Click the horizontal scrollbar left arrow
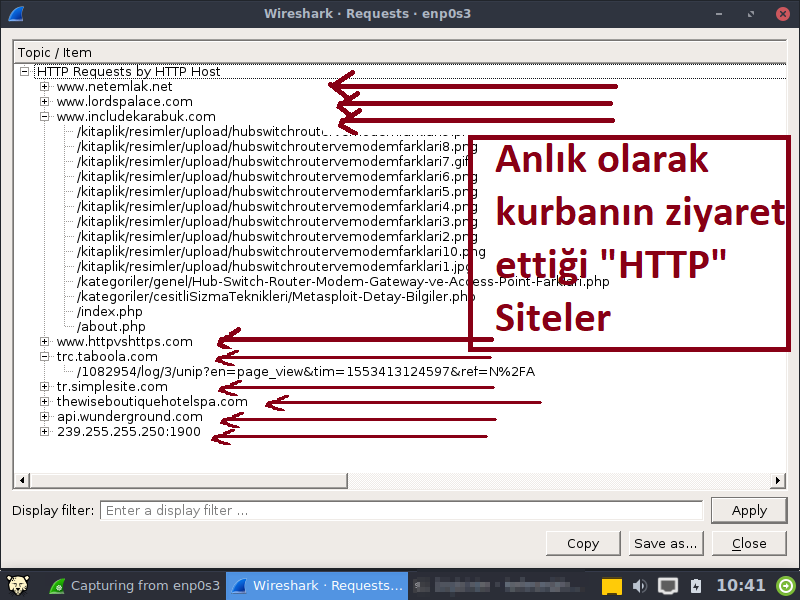The width and height of the screenshot is (800, 600). point(21,480)
